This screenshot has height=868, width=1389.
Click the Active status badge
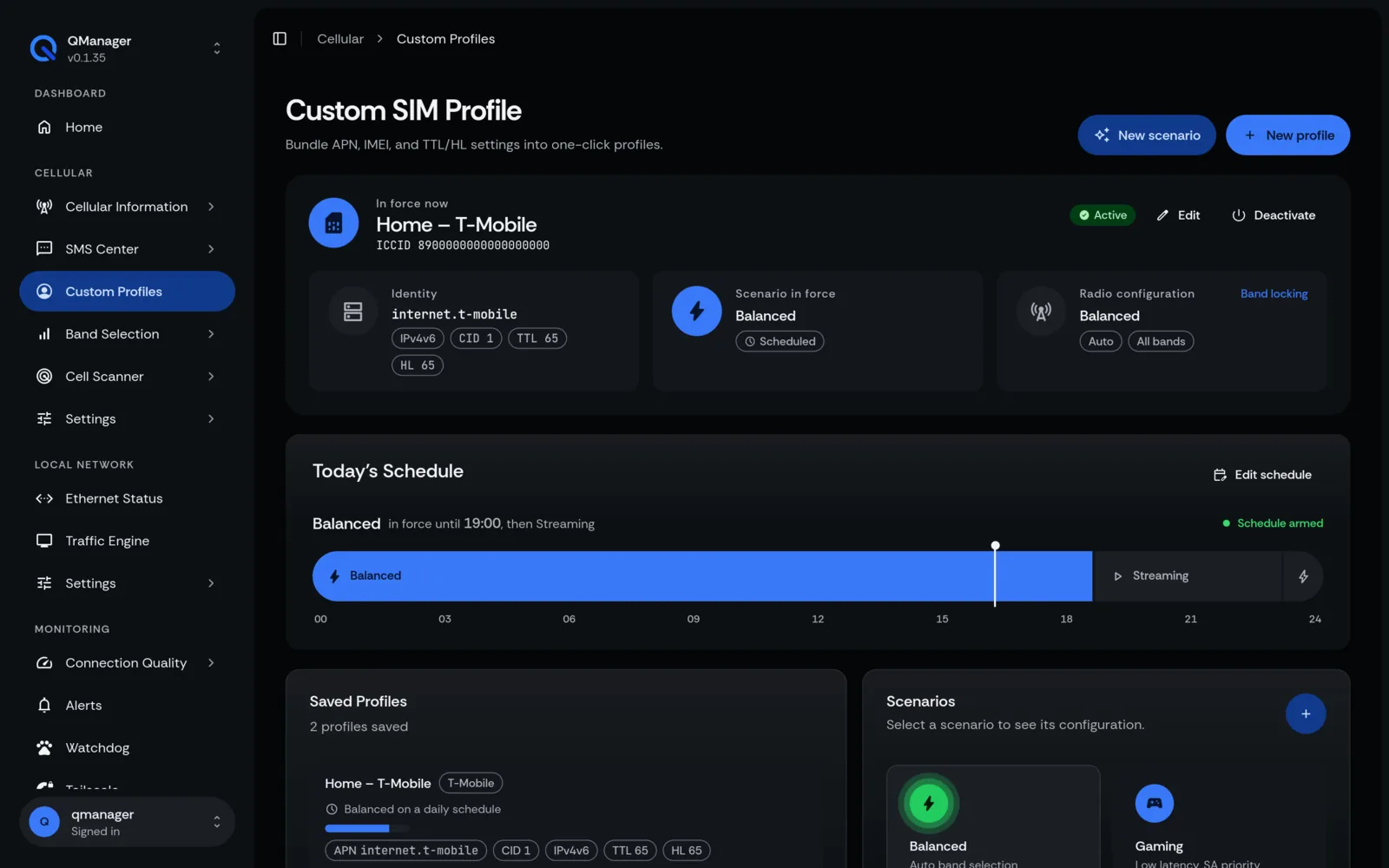(x=1103, y=215)
